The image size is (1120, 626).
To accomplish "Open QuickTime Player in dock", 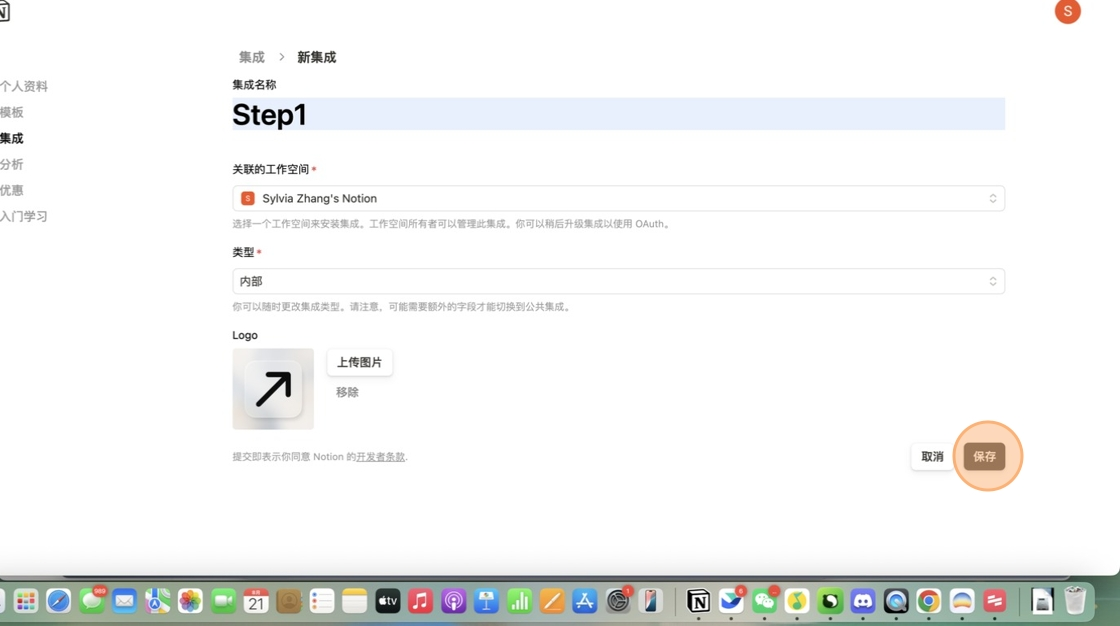I will coord(896,601).
